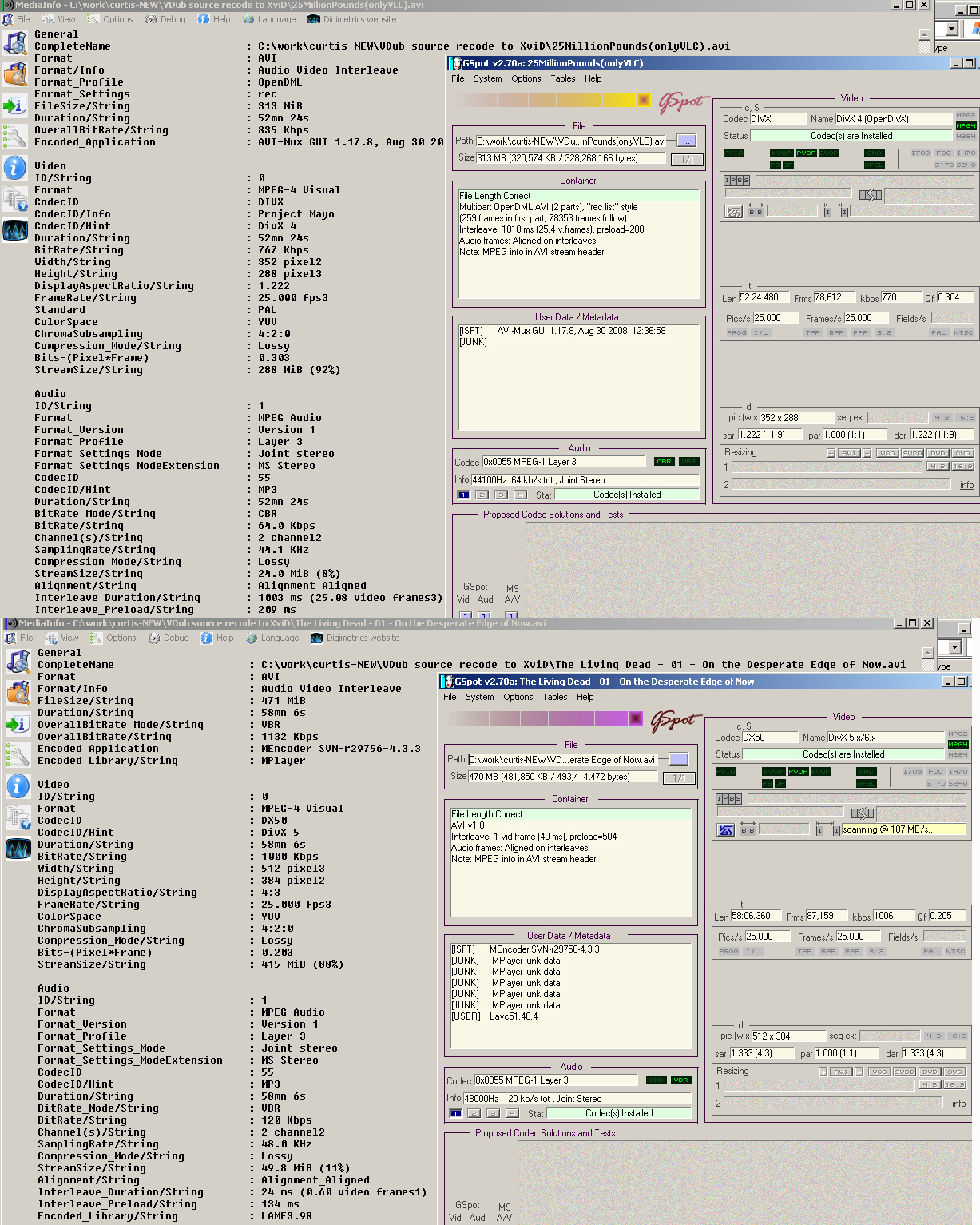Click the IPBS frame-type indicator in the 25MillionPounds GSpot window
The image size is (980, 1225).
click(x=736, y=181)
